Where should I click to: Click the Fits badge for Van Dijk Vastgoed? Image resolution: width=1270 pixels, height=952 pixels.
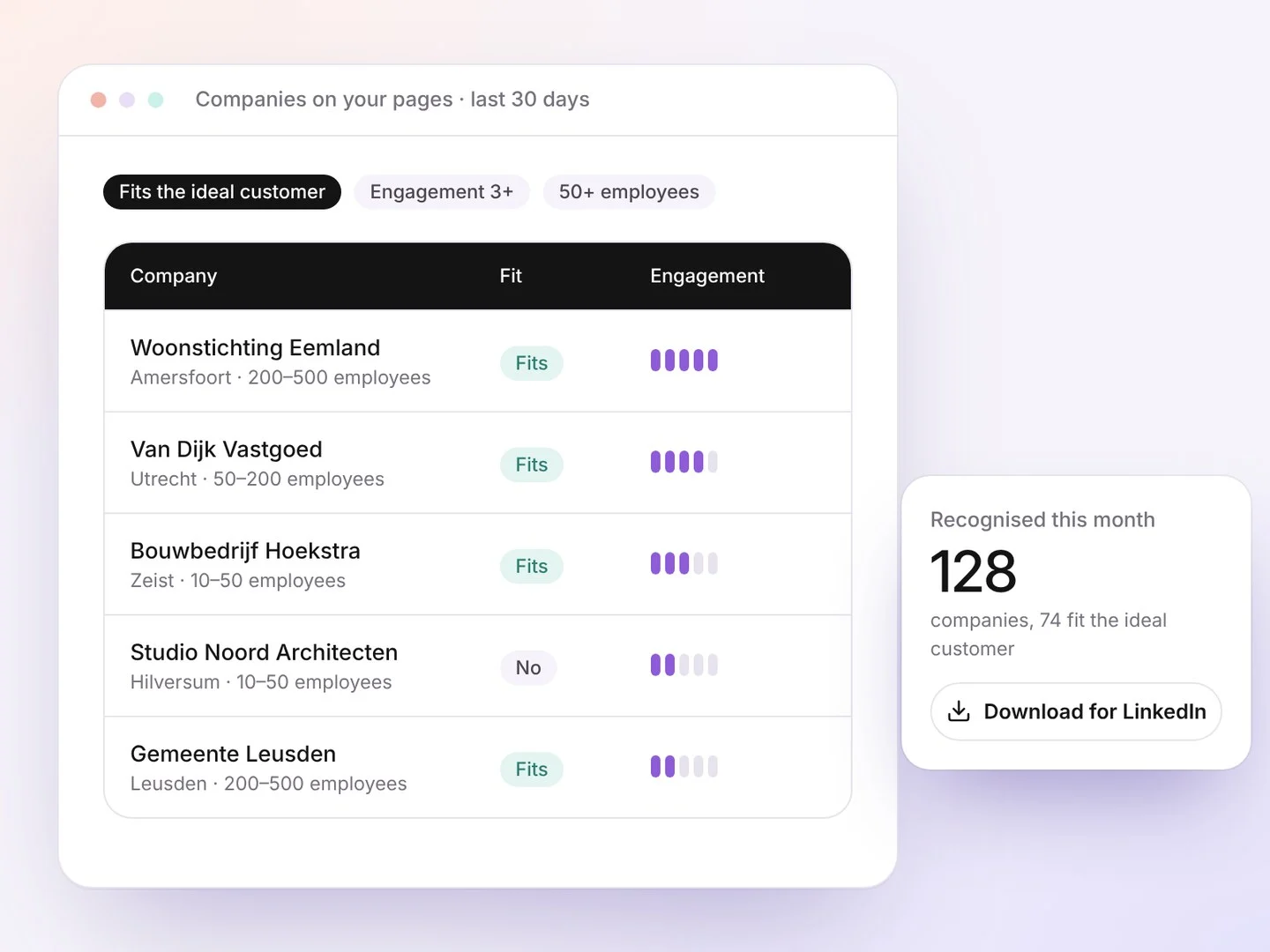click(532, 465)
